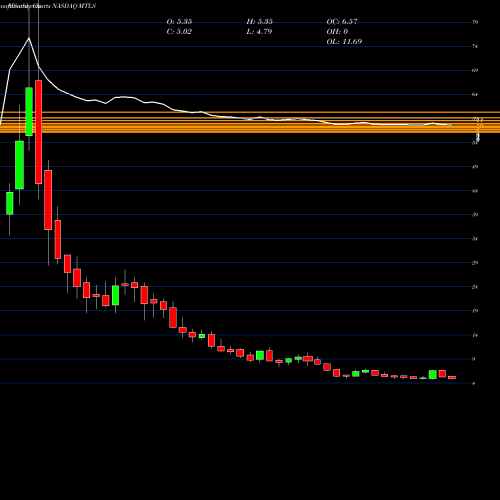Click the price axis label '49'
This screenshot has height=500, width=500.
[475, 167]
